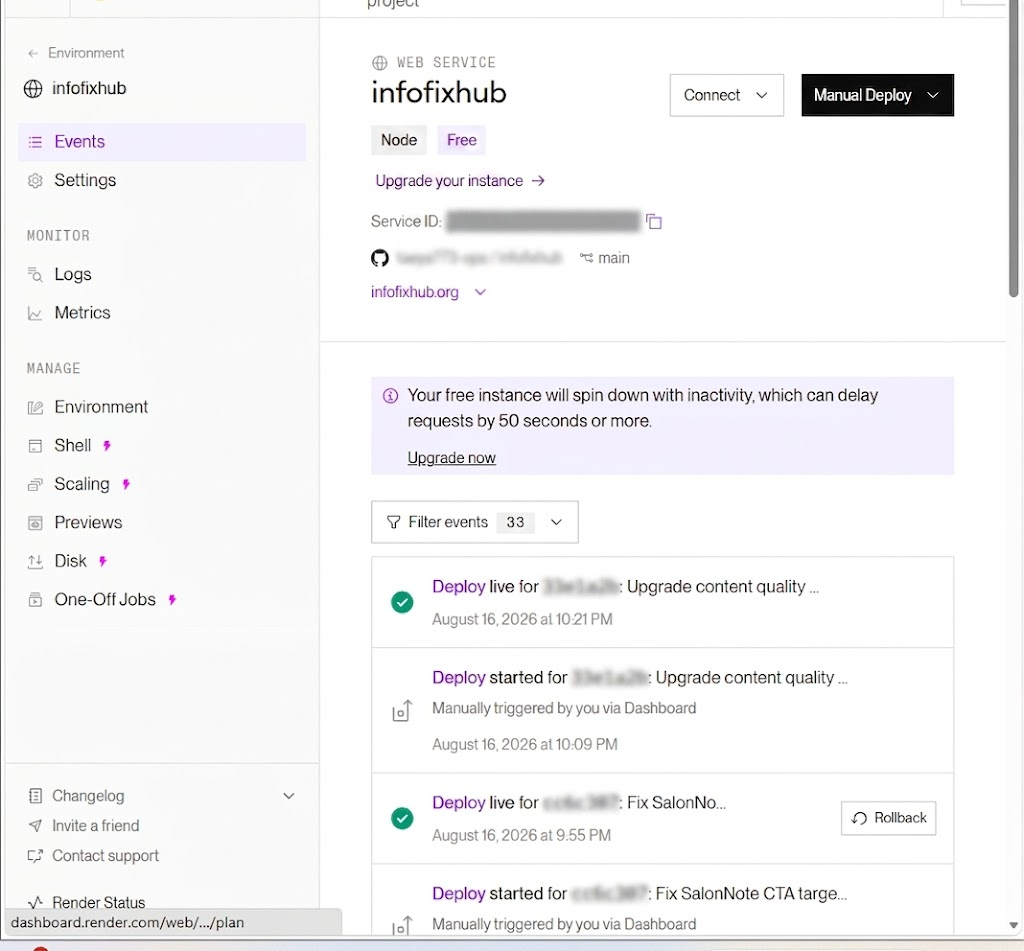This screenshot has width=1024, height=951.
Task: Click the Environment edit icon
Action: click(35, 408)
